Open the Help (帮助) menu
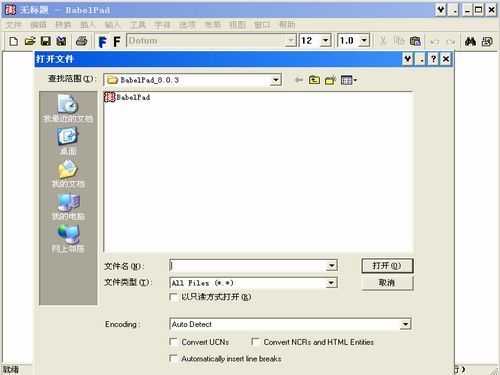 click(x=287, y=25)
